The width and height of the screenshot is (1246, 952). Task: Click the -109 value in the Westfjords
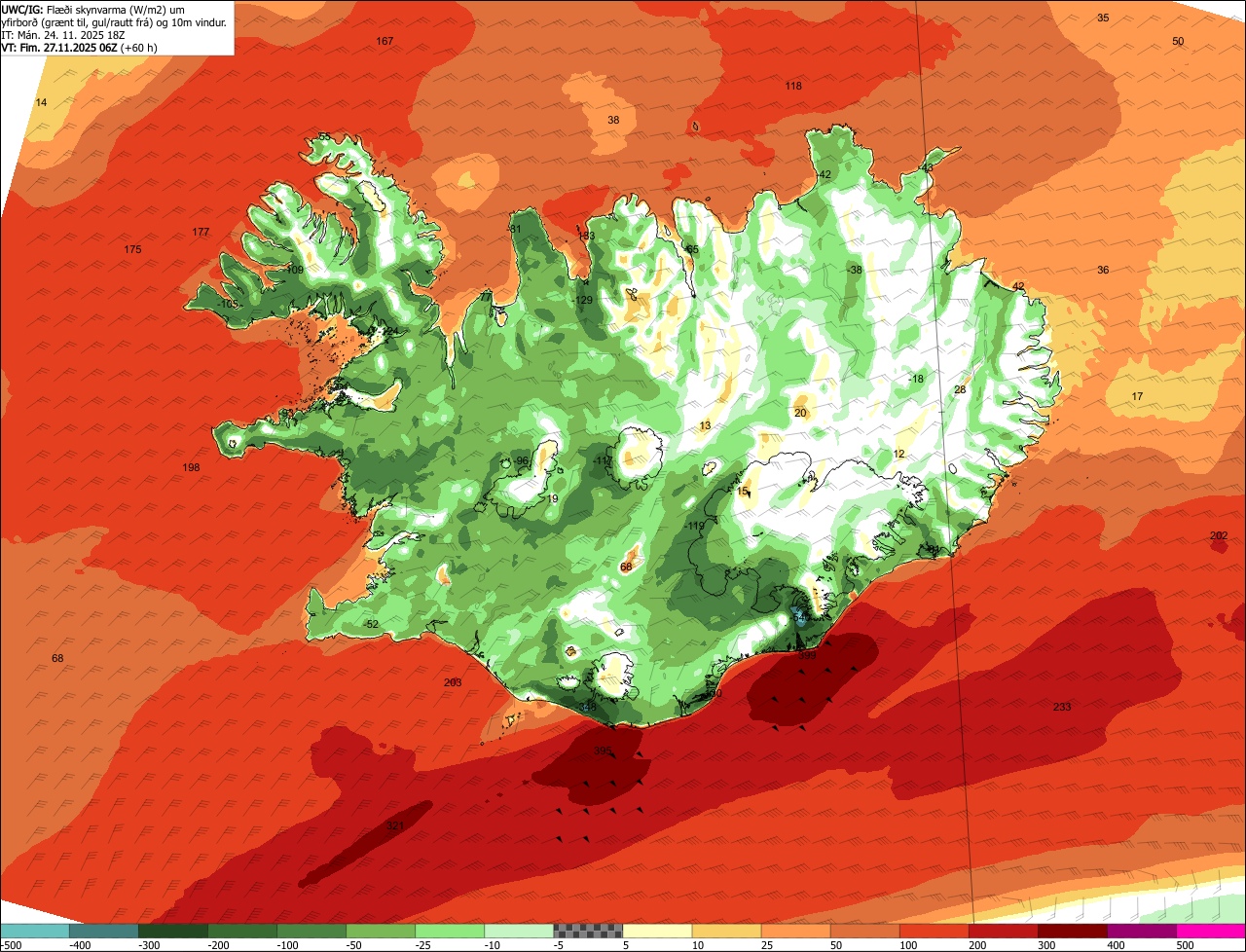point(293,270)
